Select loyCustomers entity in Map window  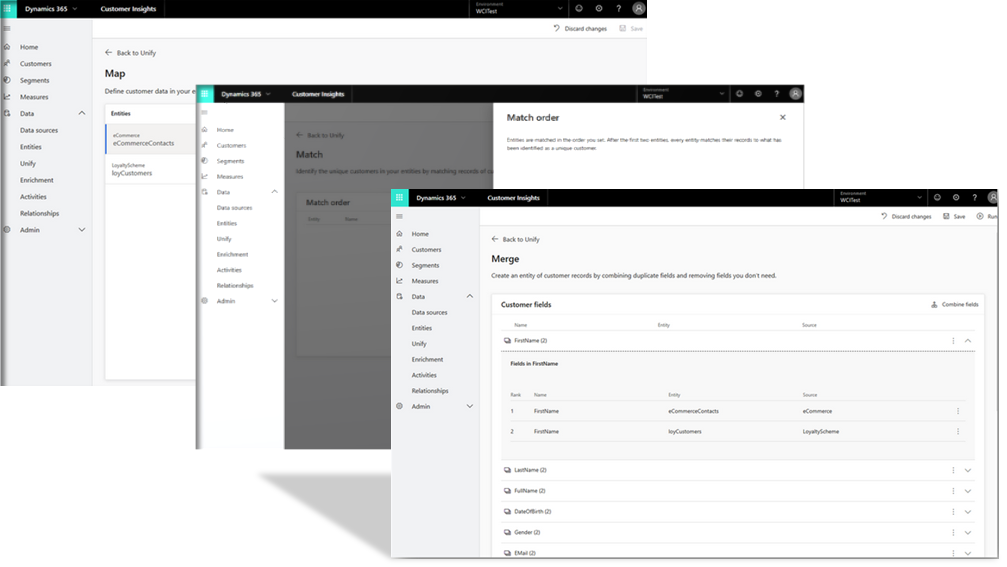tap(150, 170)
